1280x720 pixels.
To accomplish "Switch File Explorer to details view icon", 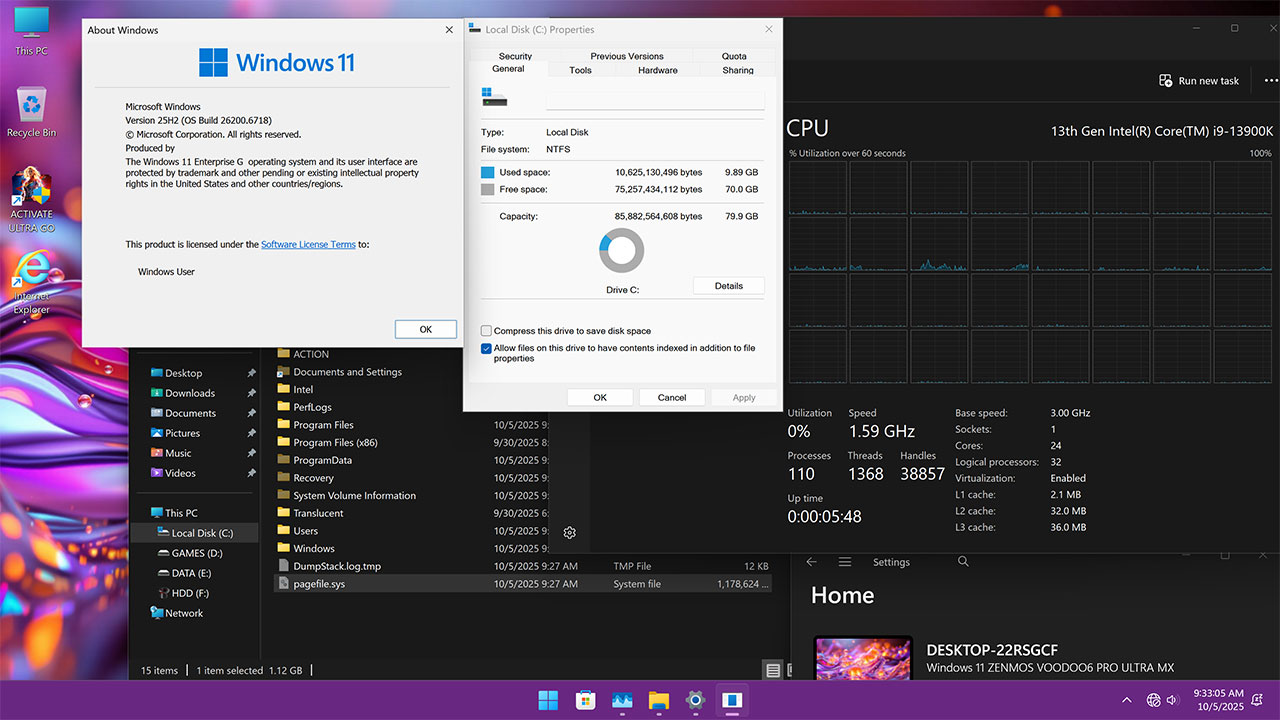I will pos(773,670).
